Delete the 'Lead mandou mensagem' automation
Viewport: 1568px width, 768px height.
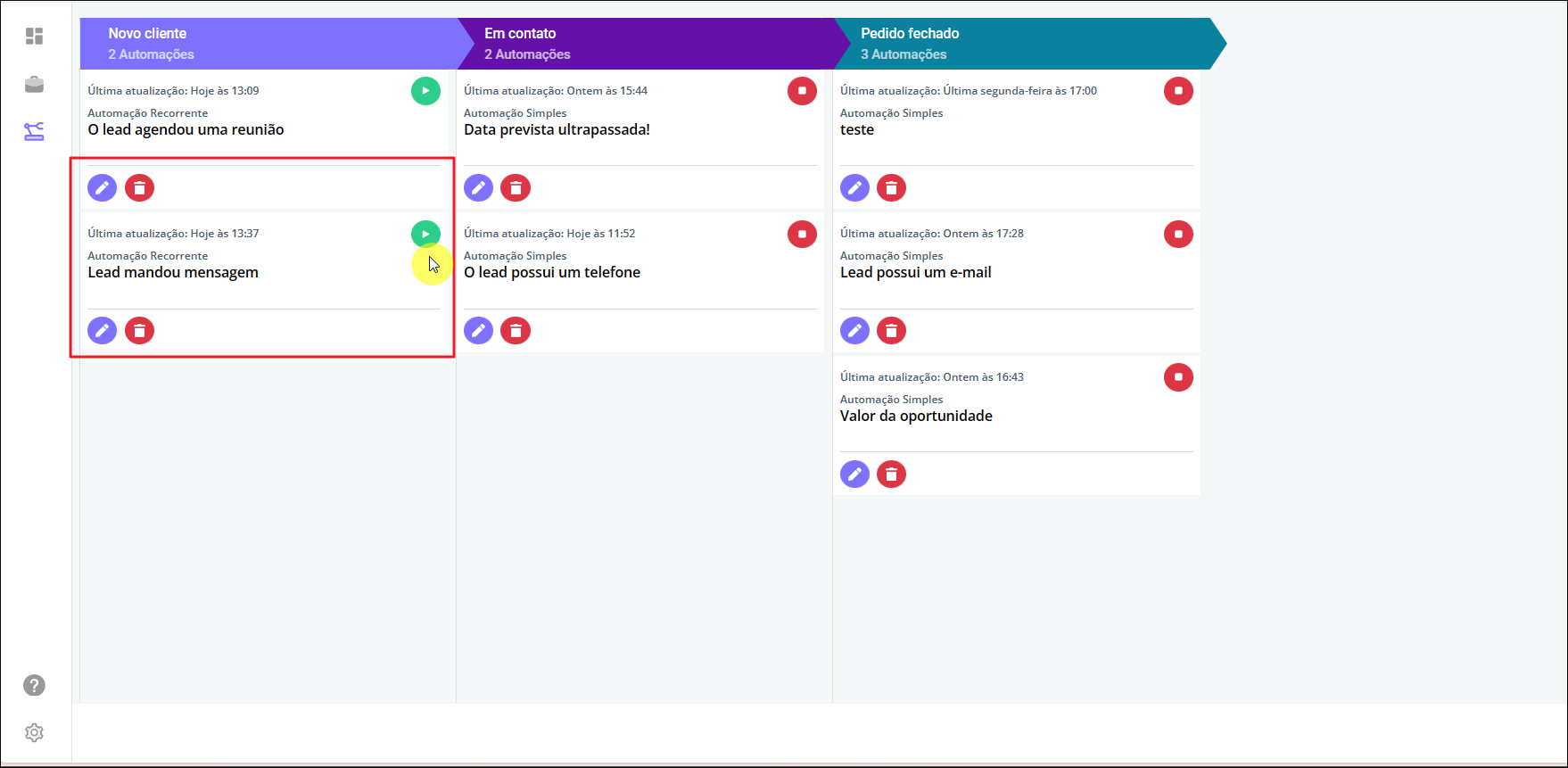click(x=139, y=331)
